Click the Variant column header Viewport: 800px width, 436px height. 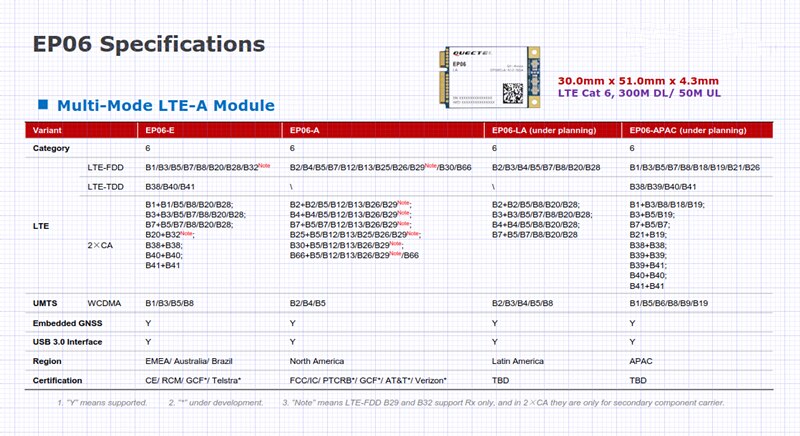[x=47, y=131]
